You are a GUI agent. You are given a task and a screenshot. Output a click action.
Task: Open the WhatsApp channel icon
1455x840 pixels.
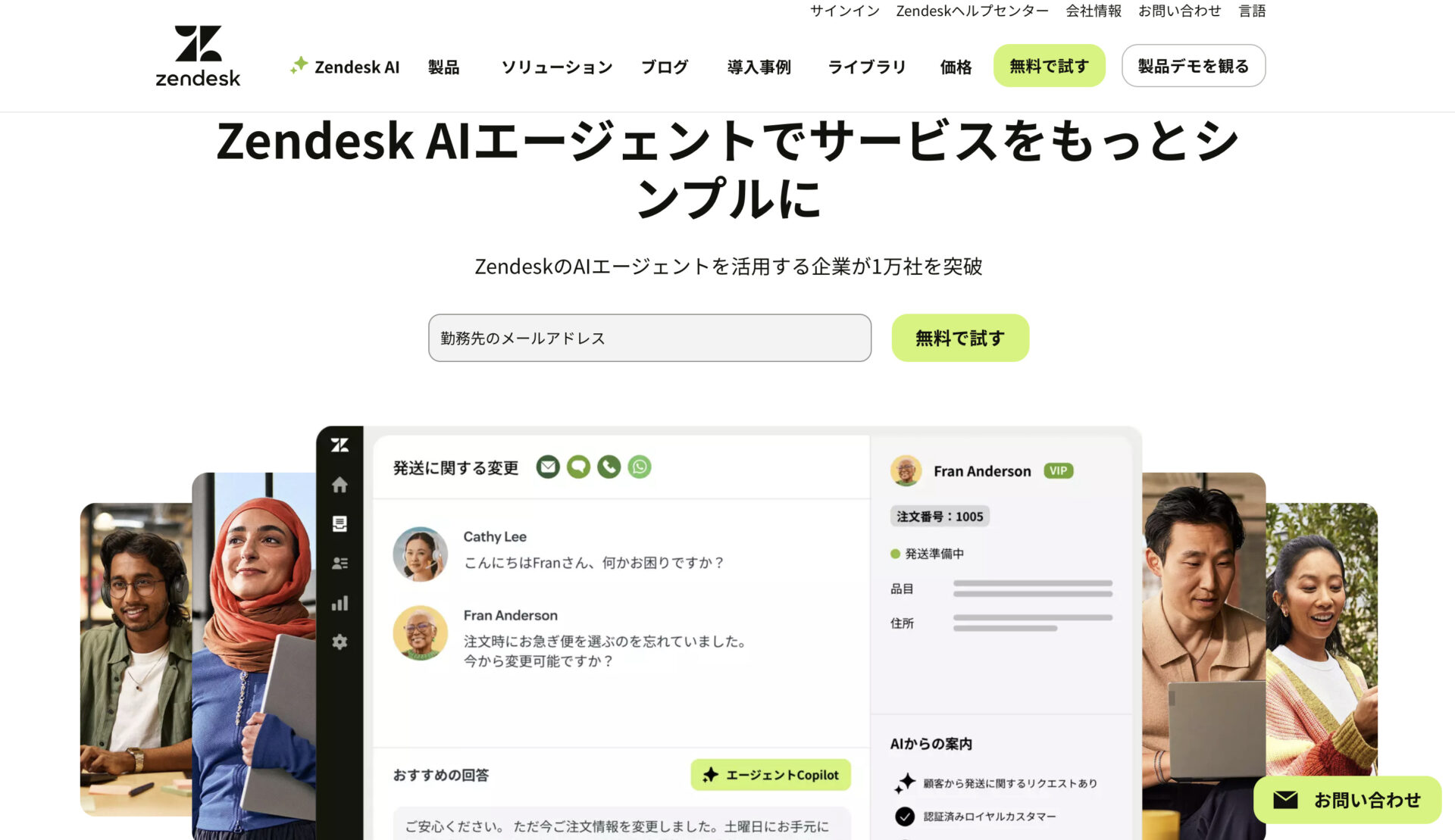point(640,467)
